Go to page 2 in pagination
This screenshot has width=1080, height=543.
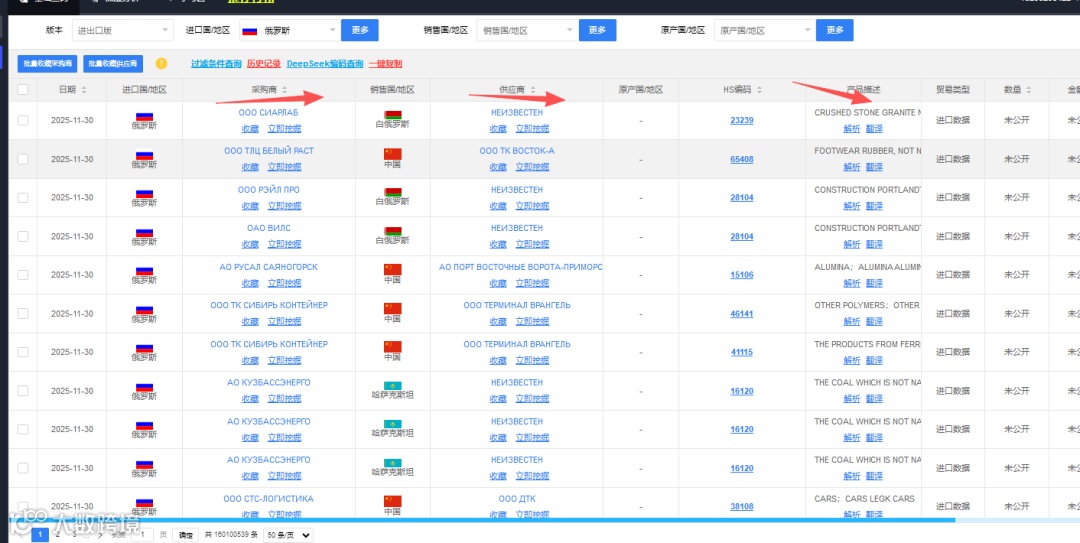(59, 535)
